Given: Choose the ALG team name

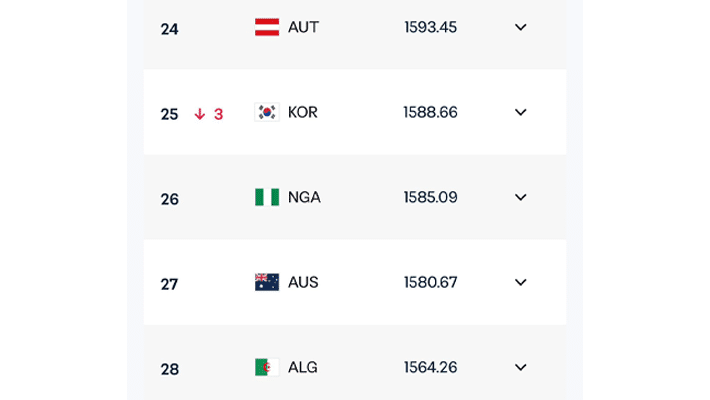Looking at the screenshot, I should point(303,367).
